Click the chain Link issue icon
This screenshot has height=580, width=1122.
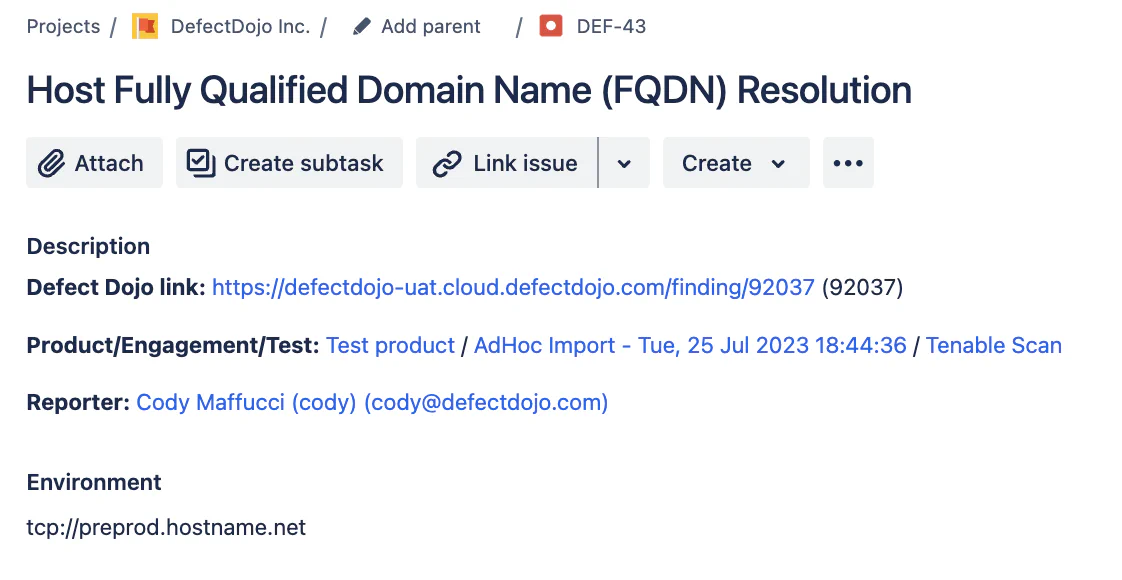pyautogui.click(x=446, y=163)
